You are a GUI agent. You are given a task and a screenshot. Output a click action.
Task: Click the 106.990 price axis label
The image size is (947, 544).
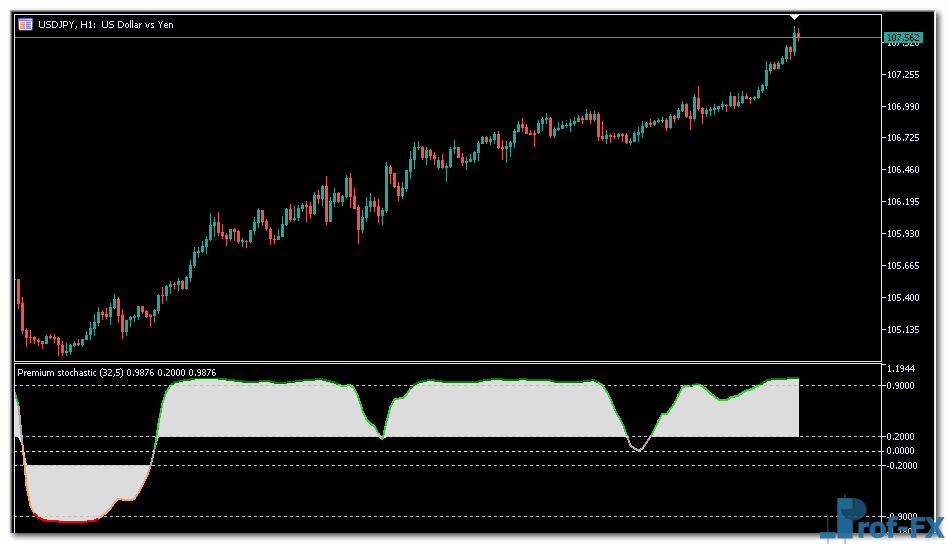(903, 107)
